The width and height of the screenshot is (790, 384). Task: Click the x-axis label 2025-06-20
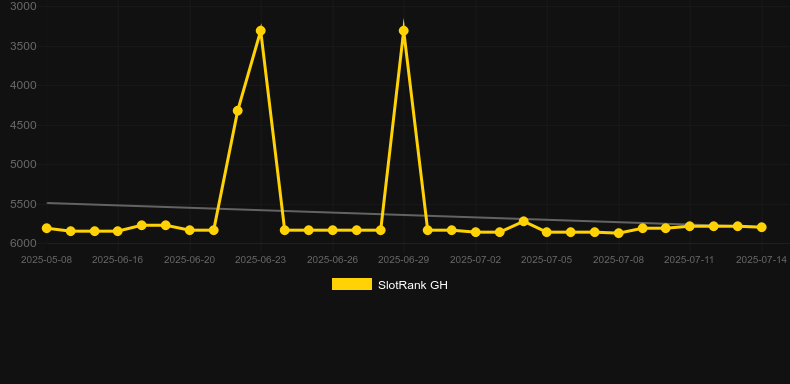click(189, 260)
